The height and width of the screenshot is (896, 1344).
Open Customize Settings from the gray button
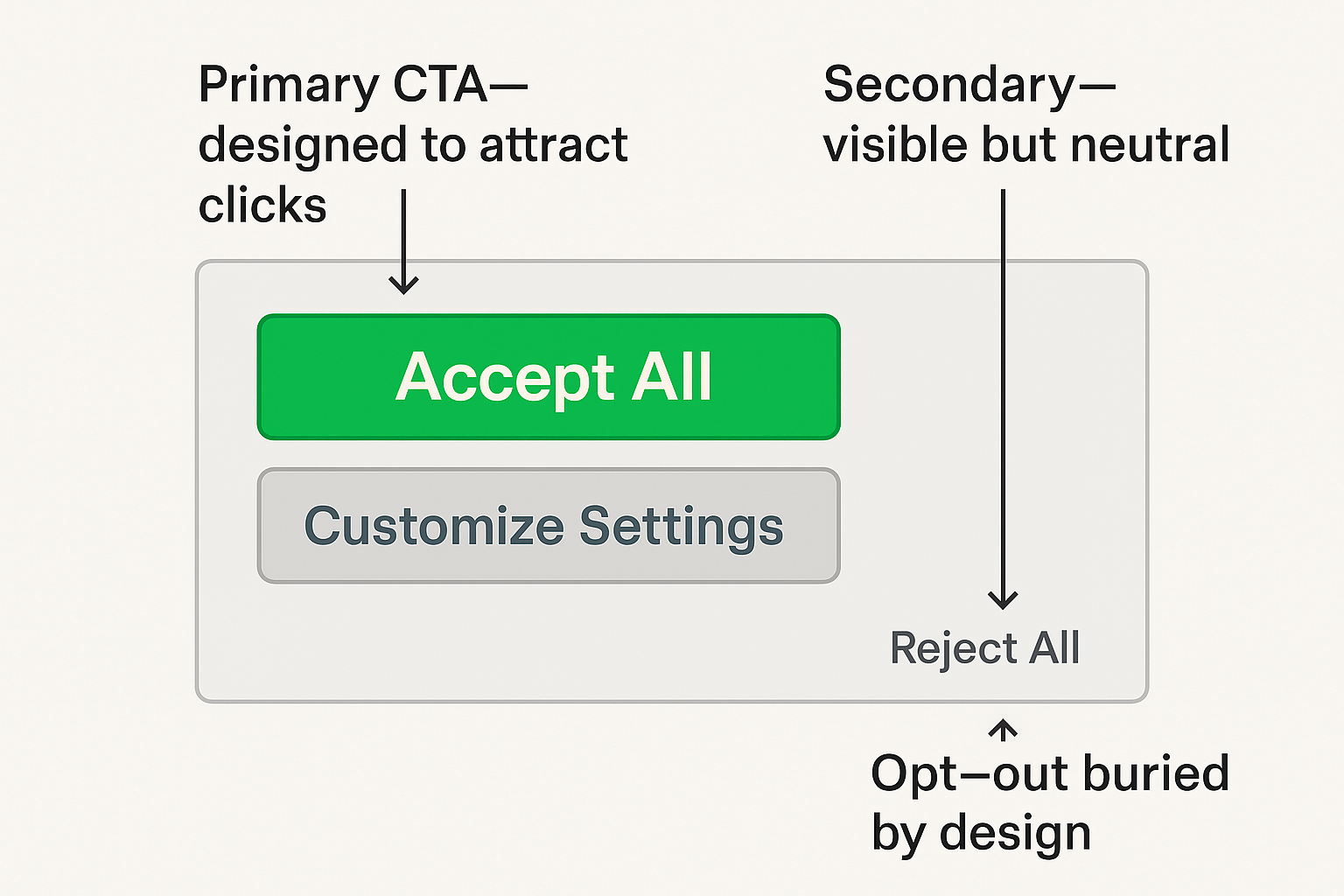click(549, 526)
